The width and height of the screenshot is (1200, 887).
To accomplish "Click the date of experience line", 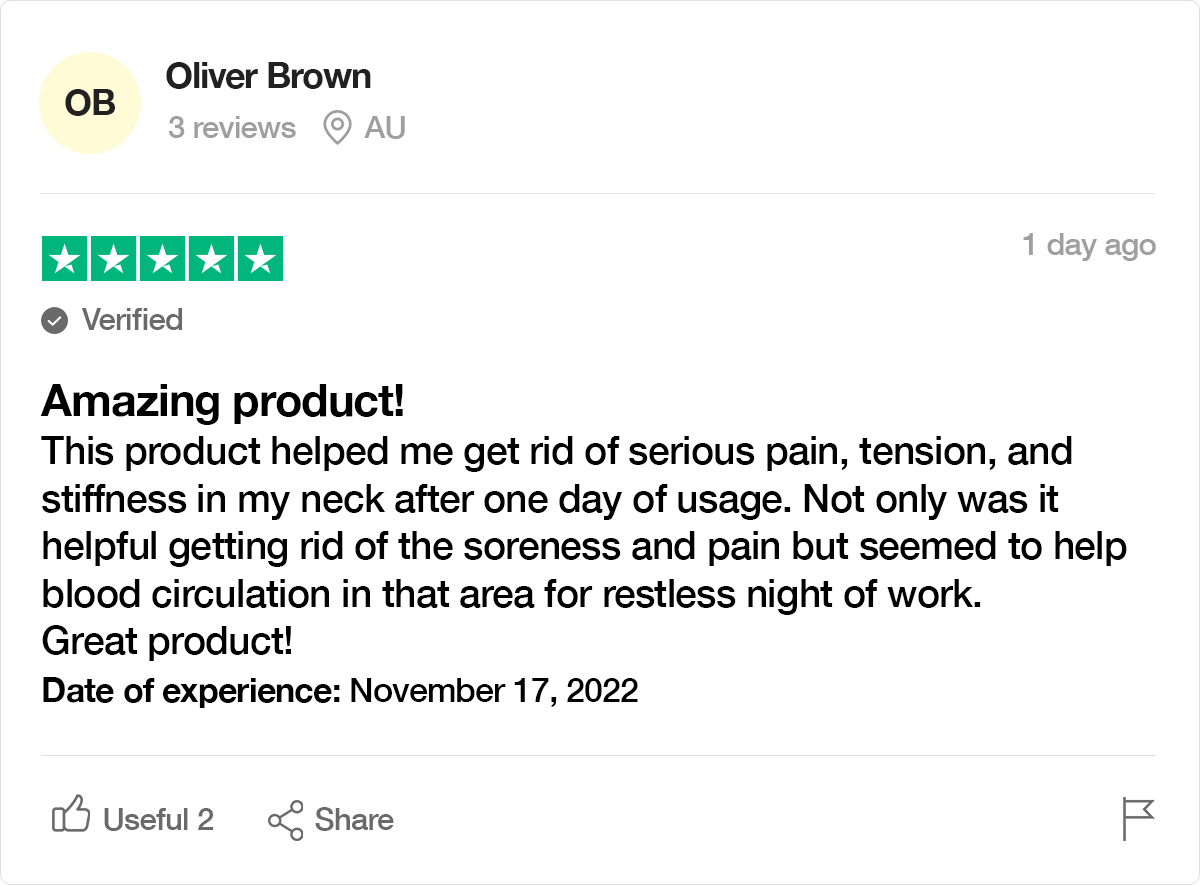I will click(x=340, y=691).
